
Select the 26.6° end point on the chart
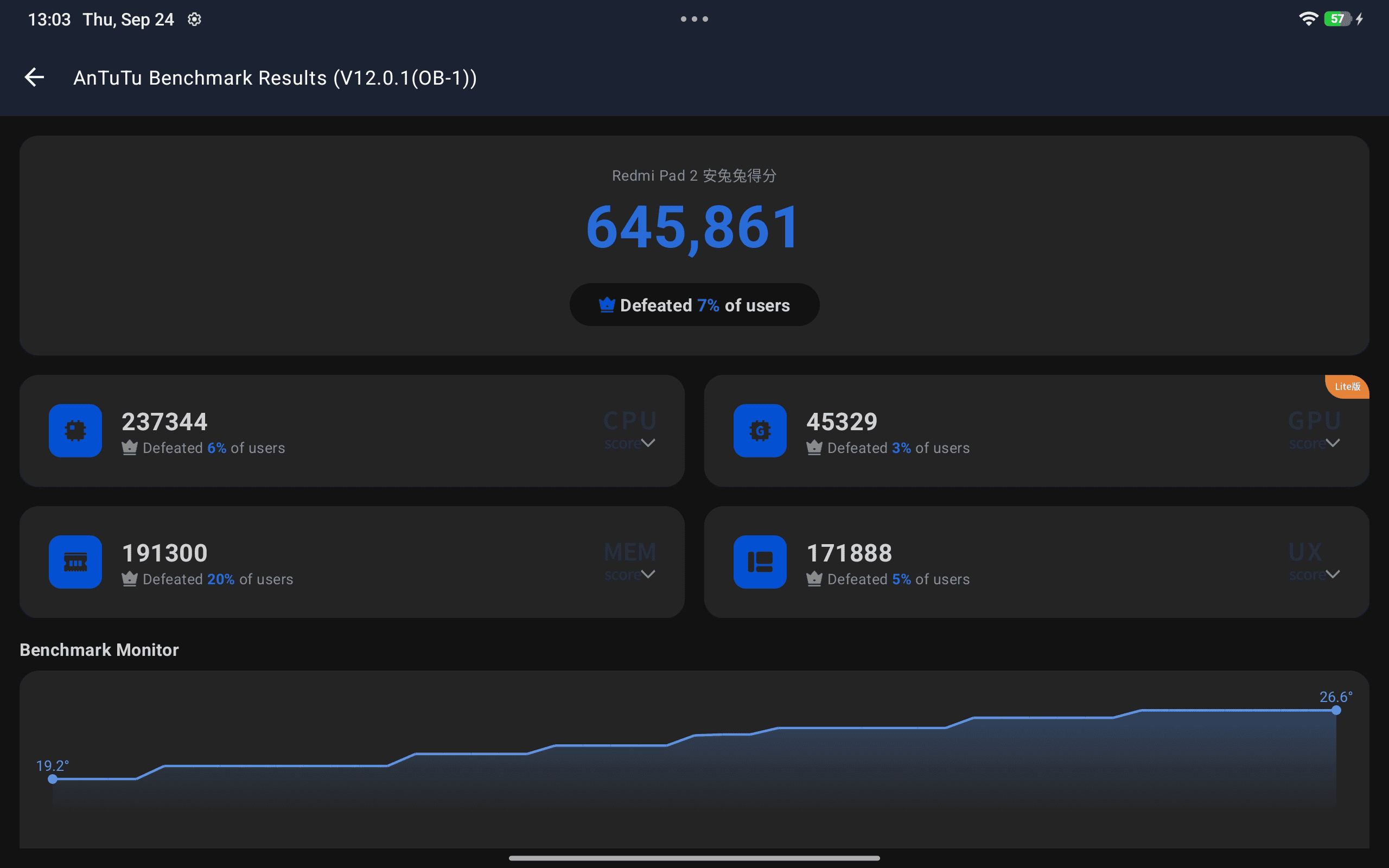(1336, 710)
